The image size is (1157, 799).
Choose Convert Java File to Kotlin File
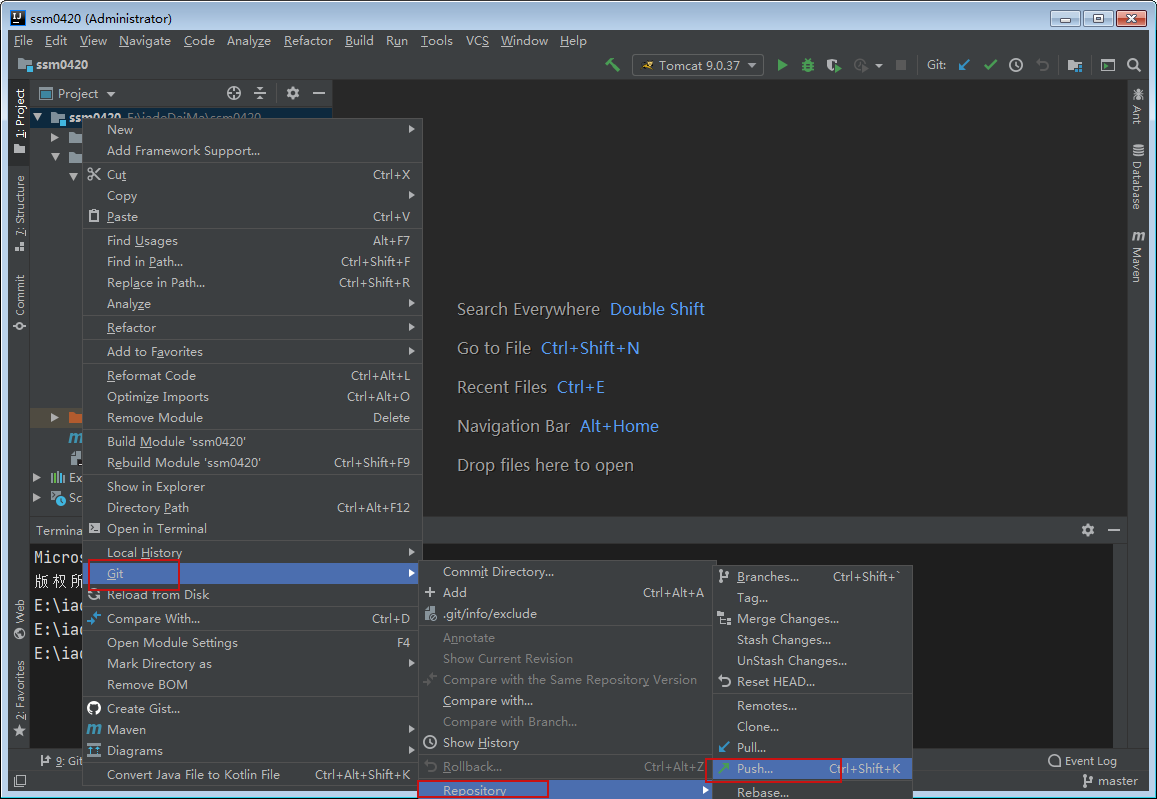click(252, 775)
